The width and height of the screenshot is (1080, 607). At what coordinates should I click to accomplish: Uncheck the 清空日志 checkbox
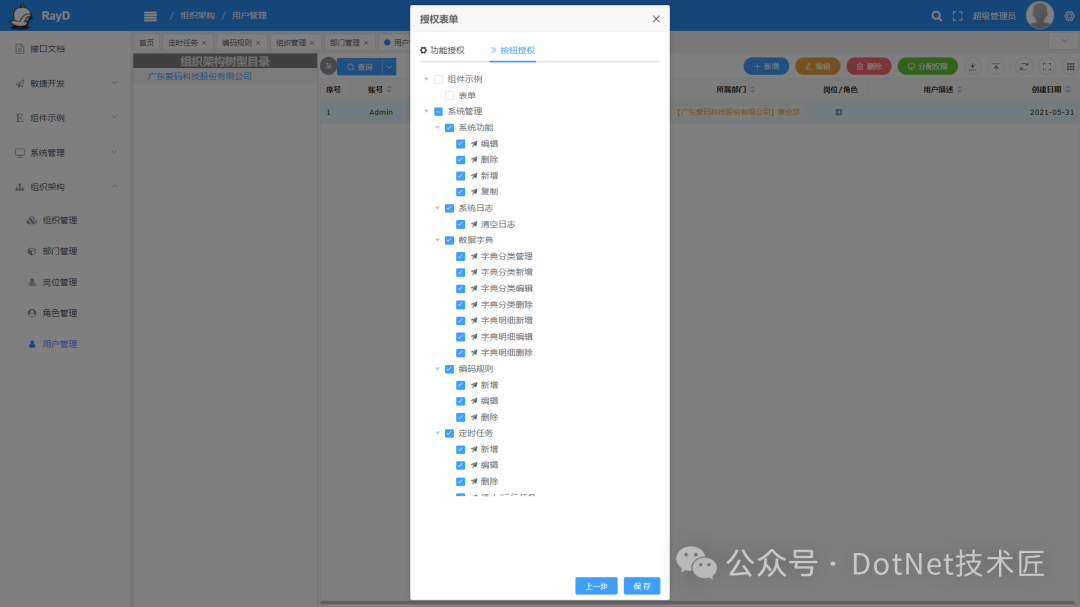460,224
